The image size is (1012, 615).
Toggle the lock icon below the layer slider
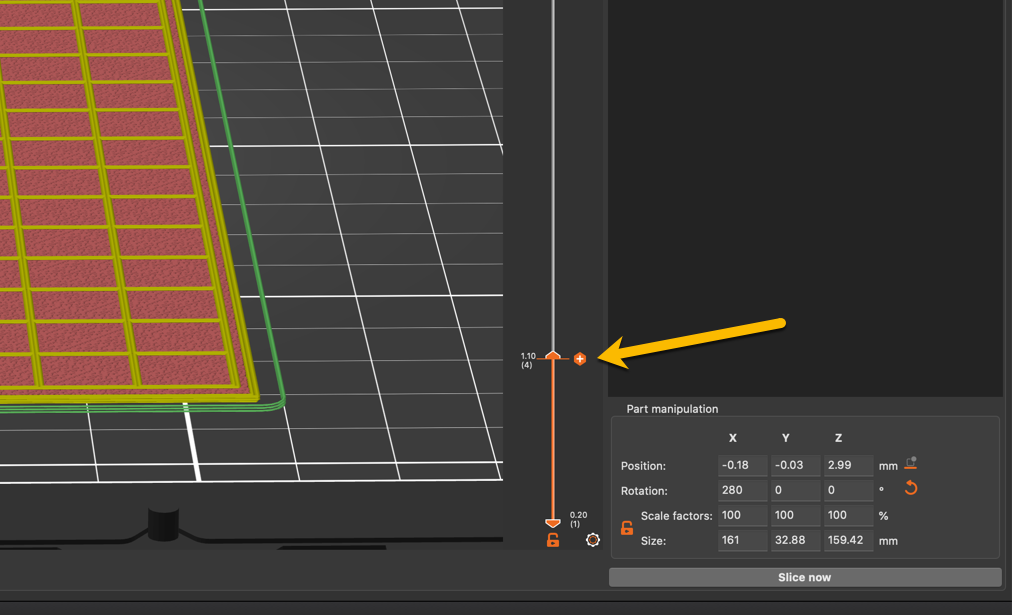click(553, 540)
